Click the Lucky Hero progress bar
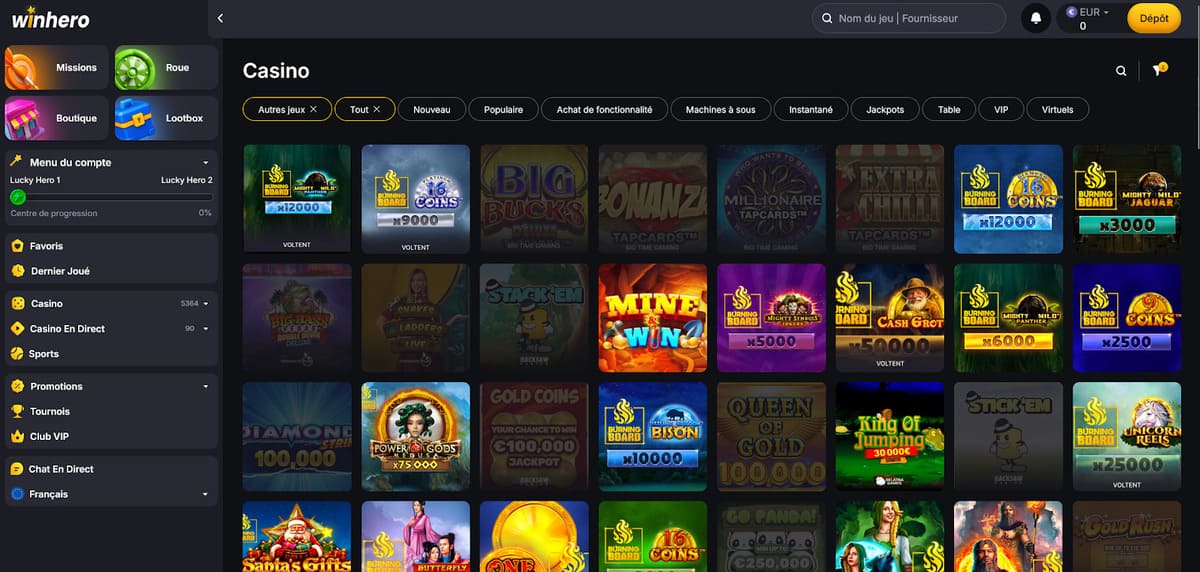 [x=111, y=198]
